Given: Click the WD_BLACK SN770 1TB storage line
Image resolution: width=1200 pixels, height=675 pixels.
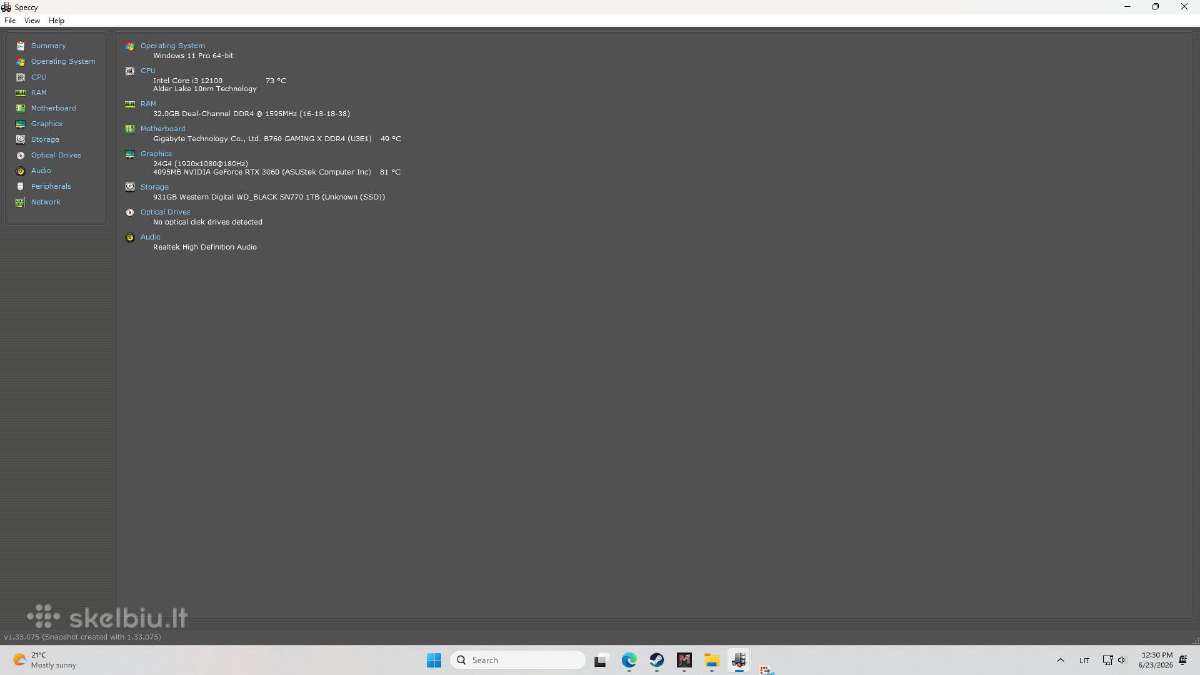Looking at the screenshot, I should tap(269, 197).
